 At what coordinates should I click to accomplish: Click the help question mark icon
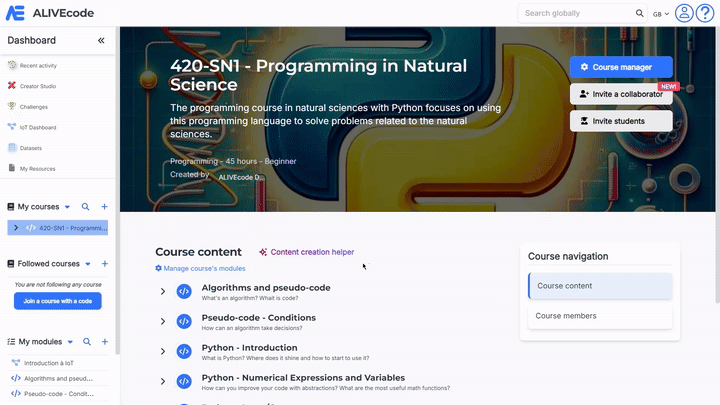pyautogui.click(x=705, y=13)
